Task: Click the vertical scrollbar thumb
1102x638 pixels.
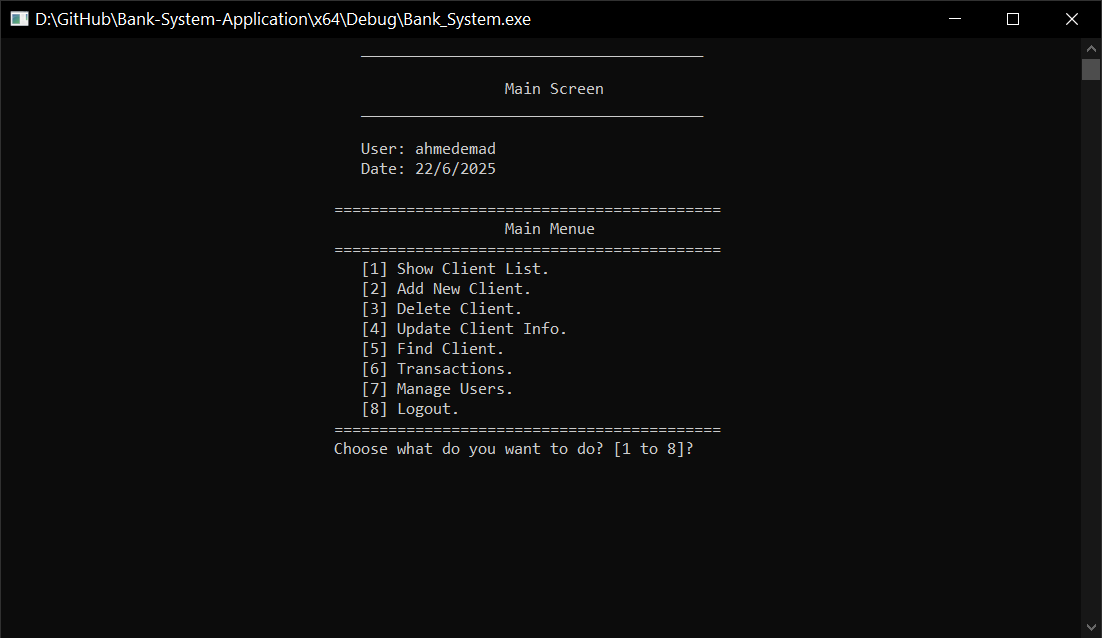Action: tap(1091, 69)
